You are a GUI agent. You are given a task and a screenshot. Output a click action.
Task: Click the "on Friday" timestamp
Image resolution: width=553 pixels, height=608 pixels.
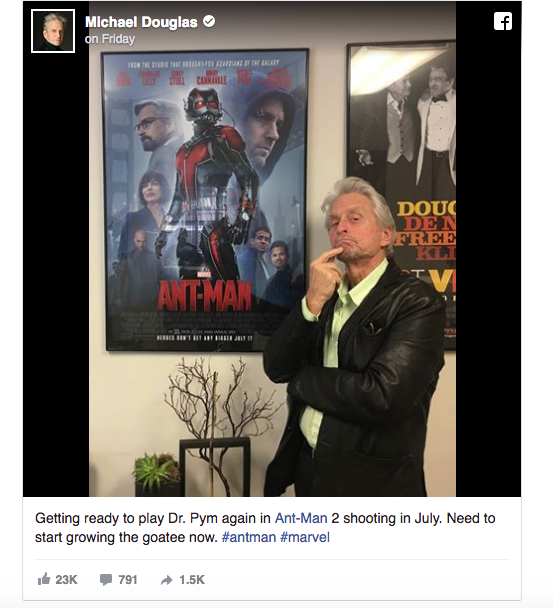(110, 39)
